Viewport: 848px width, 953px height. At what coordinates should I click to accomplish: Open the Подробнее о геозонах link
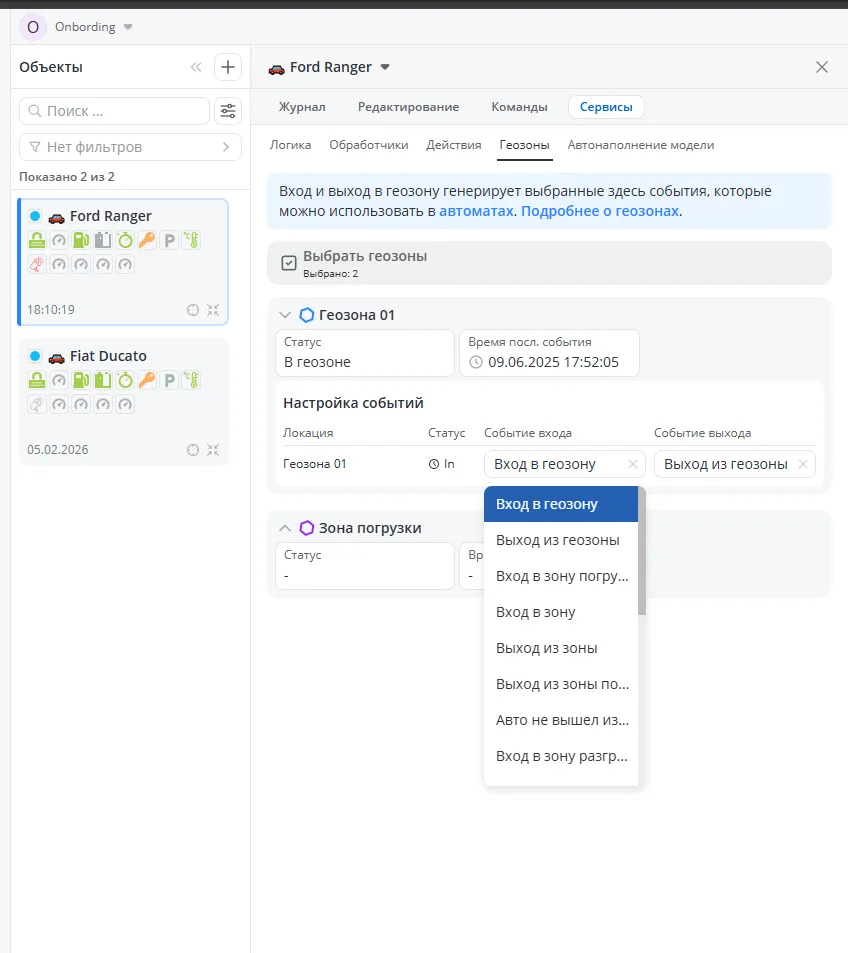[600, 211]
